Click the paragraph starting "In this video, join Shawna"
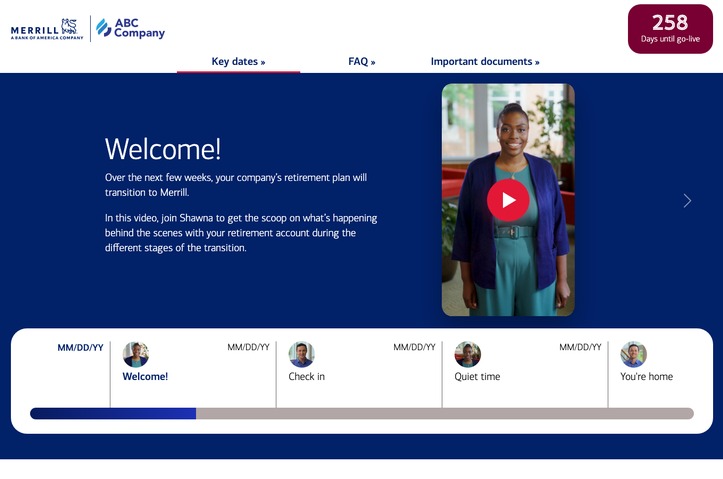The image size is (723, 479). (241, 233)
